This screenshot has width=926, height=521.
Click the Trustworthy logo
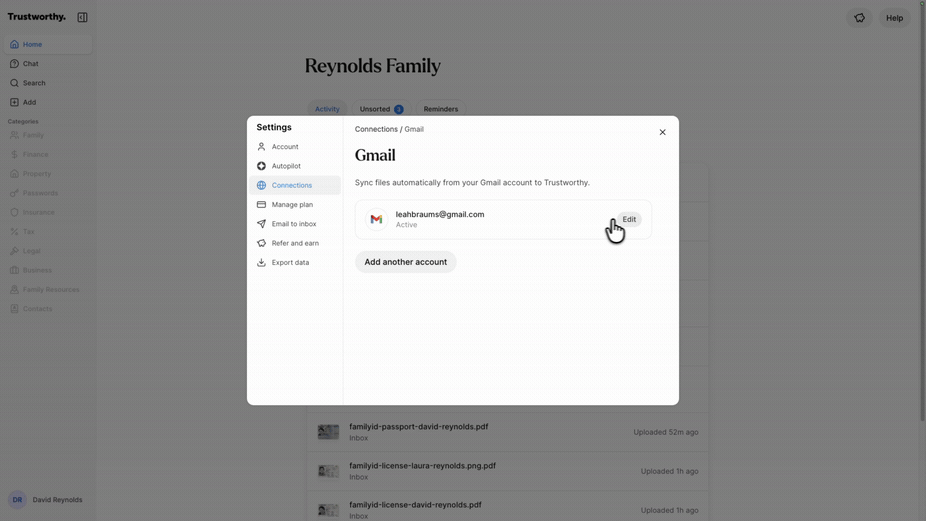[x=37, y=17]
